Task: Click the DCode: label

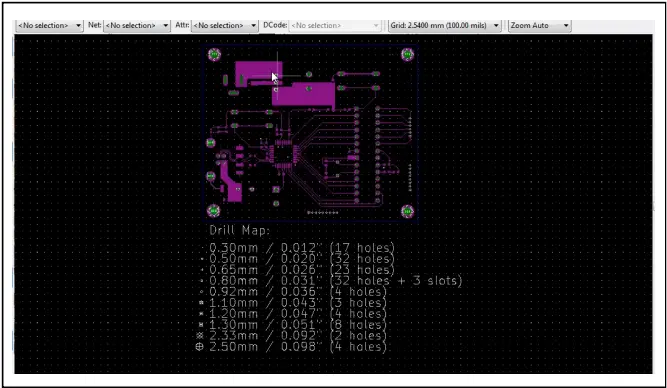Action: pyautogui.click(x=275, y=25)
